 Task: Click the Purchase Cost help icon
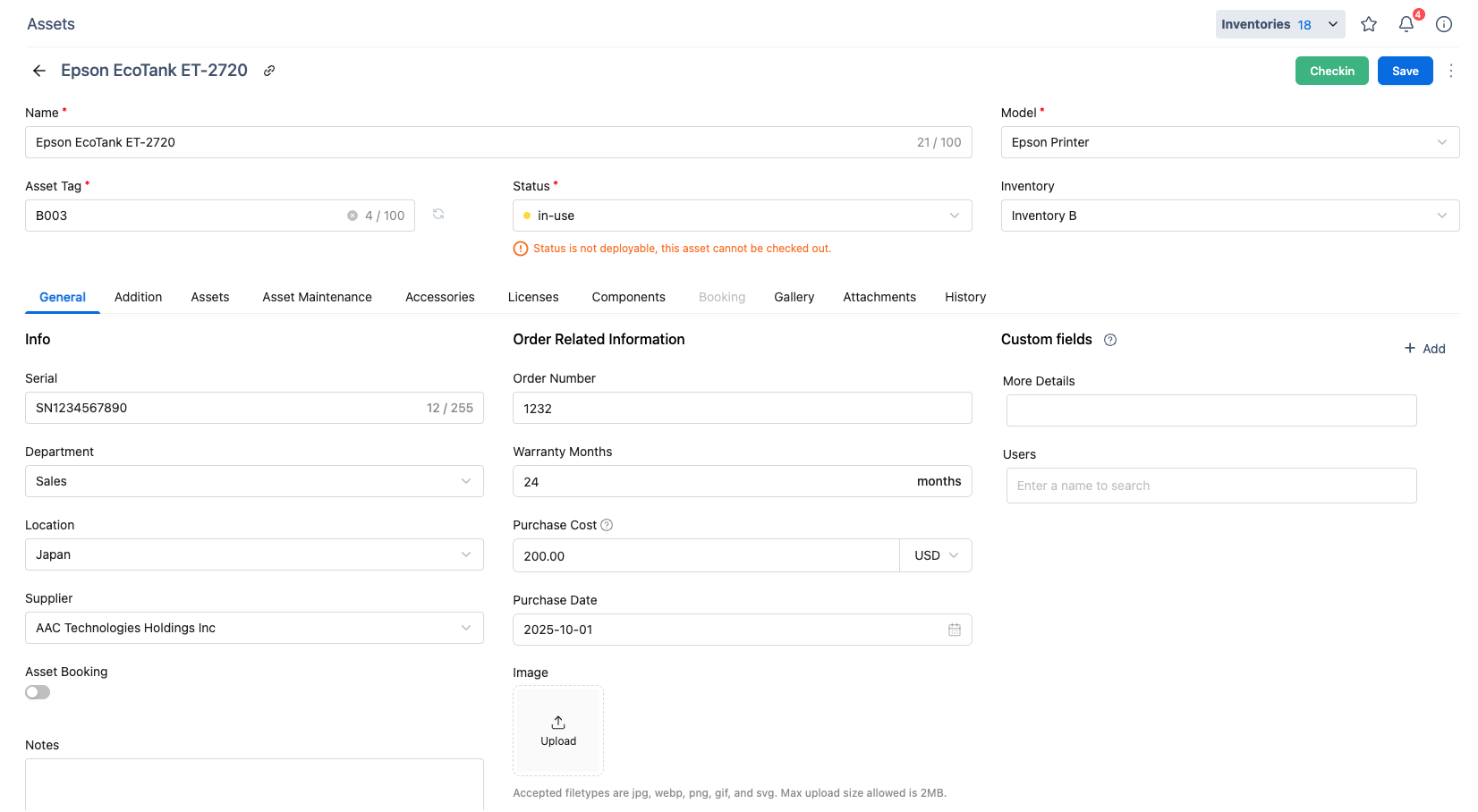[x=607, y=525]
